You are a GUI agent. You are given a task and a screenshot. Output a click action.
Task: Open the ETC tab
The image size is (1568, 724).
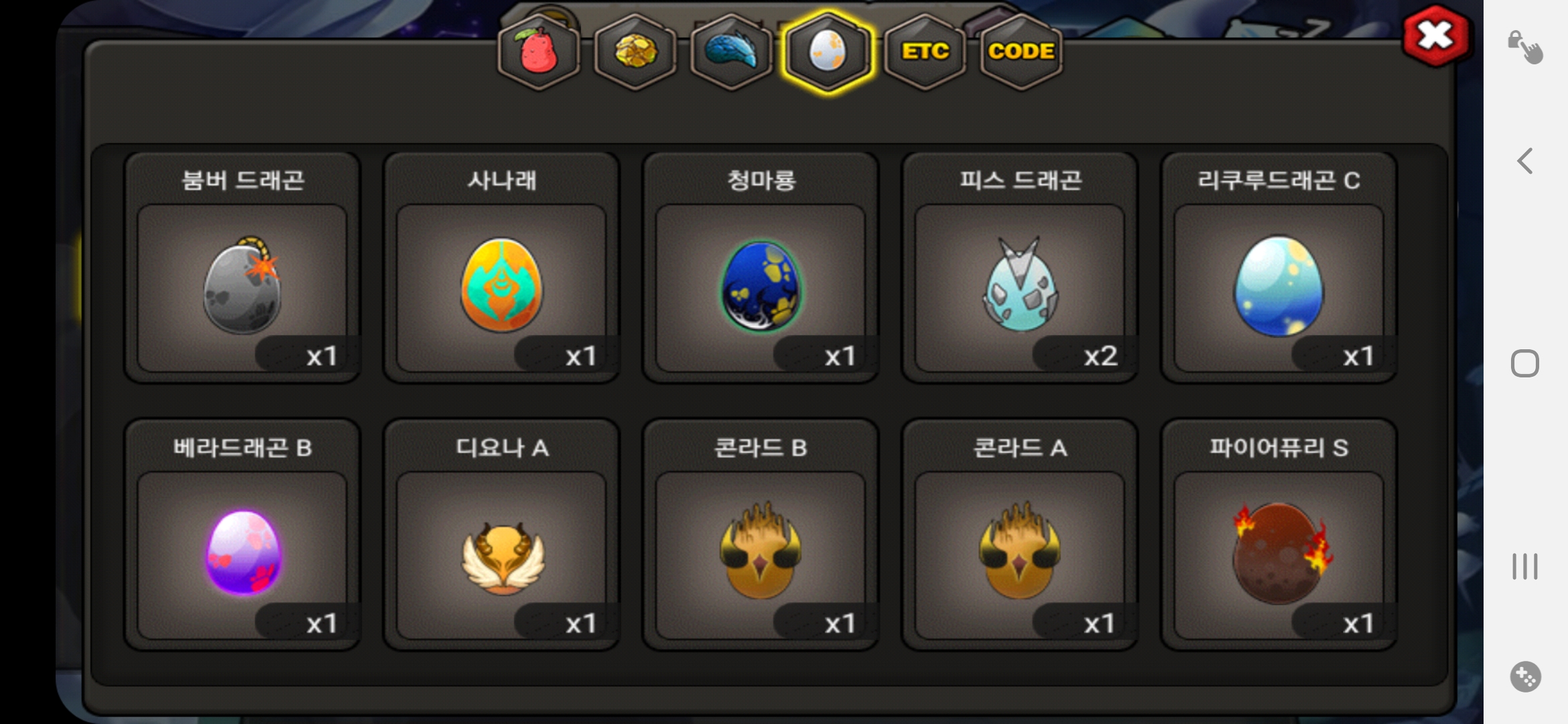pyautogui.click(x=925, y=52)
